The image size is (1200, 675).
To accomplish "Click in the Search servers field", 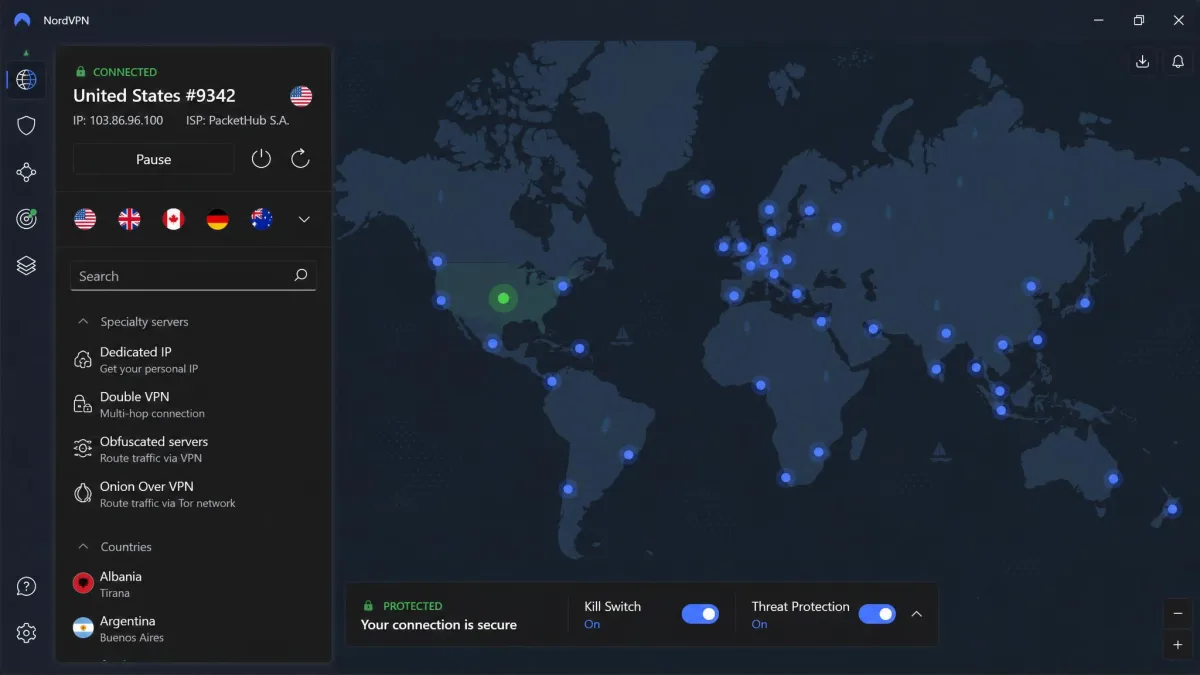I will pos(193,276).
